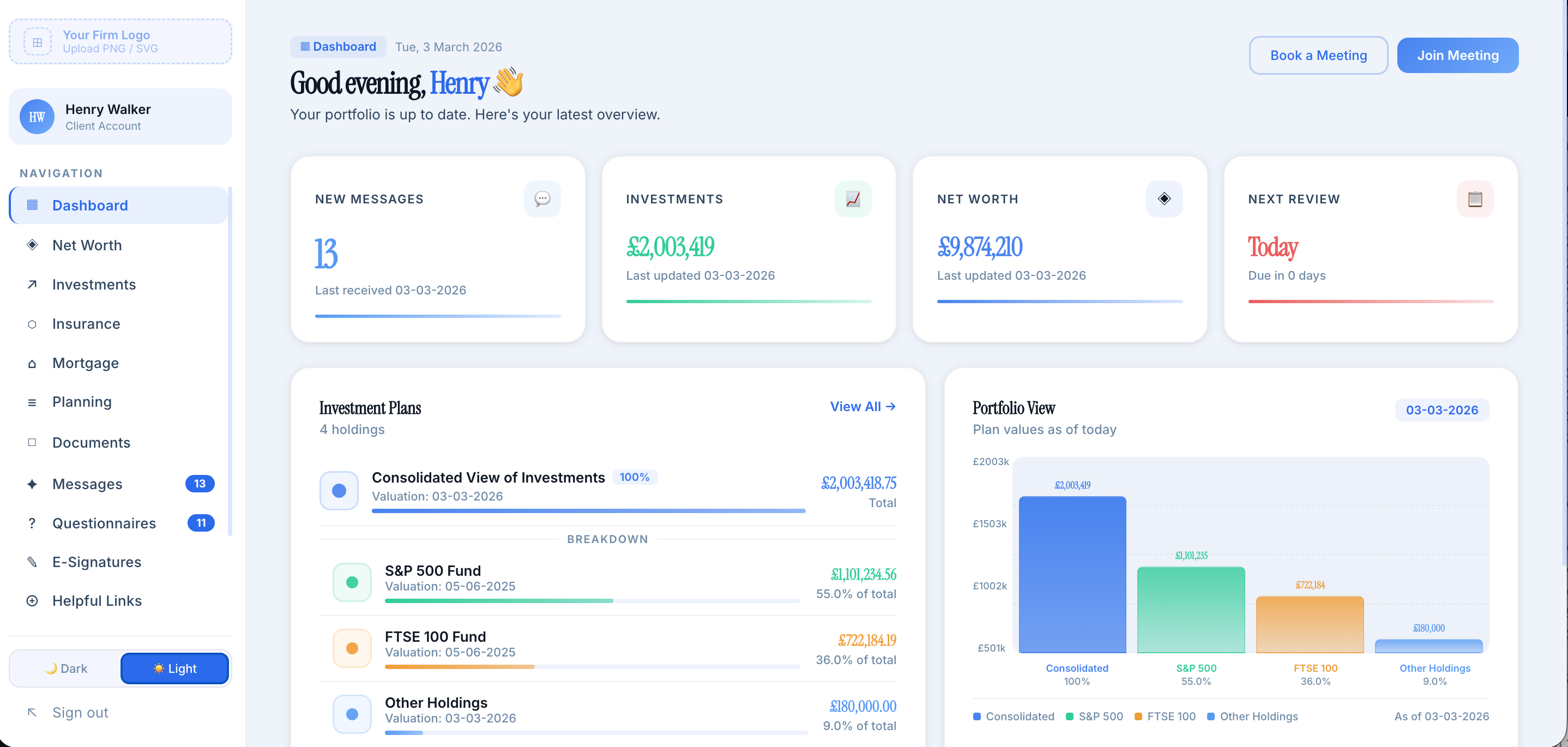Click the E-Signatures pen icon
This screenshot has width=1568, height=747.
pos(32,562)
